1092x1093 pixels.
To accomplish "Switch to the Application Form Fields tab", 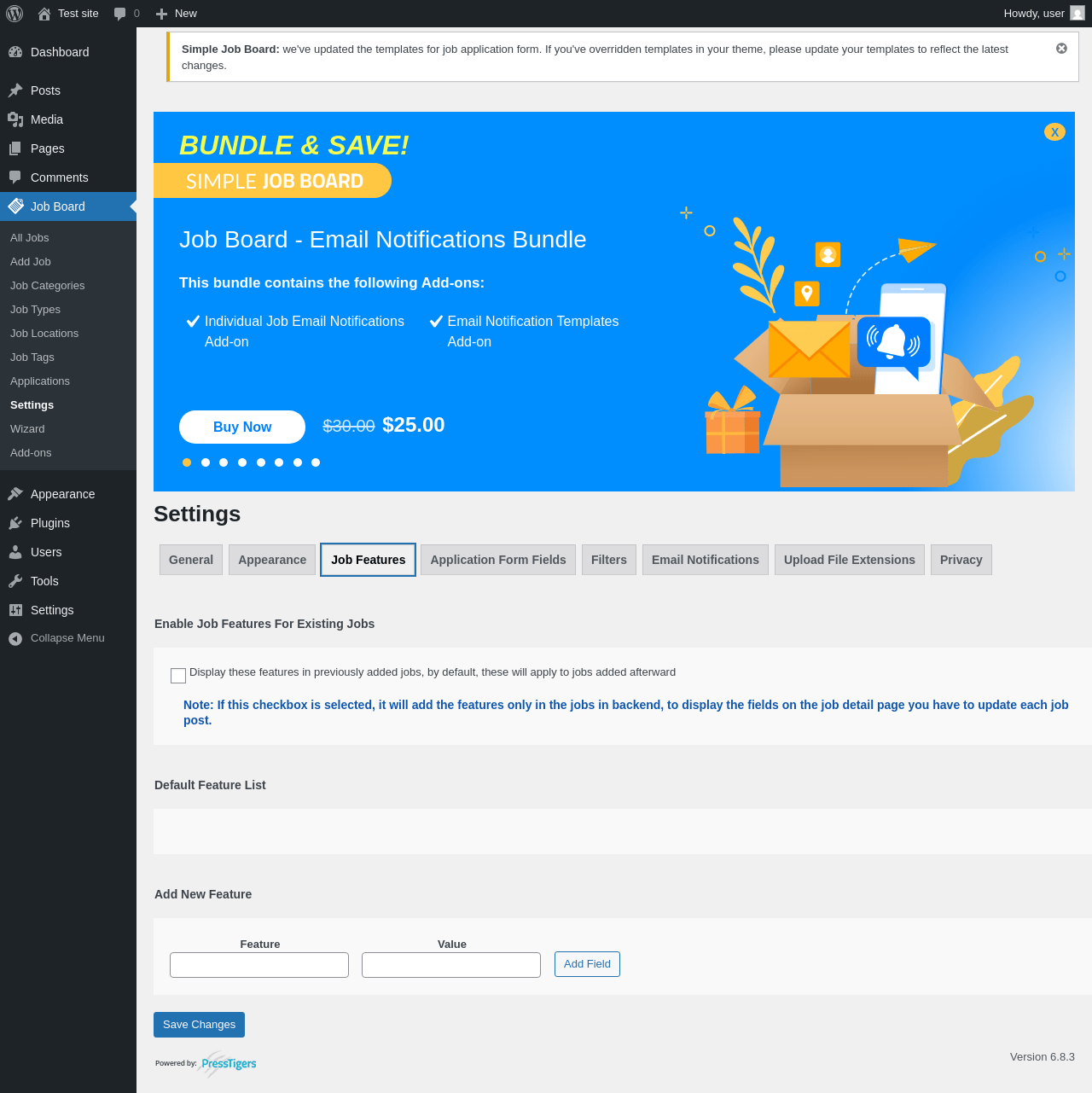I will (x=498, y=560).
